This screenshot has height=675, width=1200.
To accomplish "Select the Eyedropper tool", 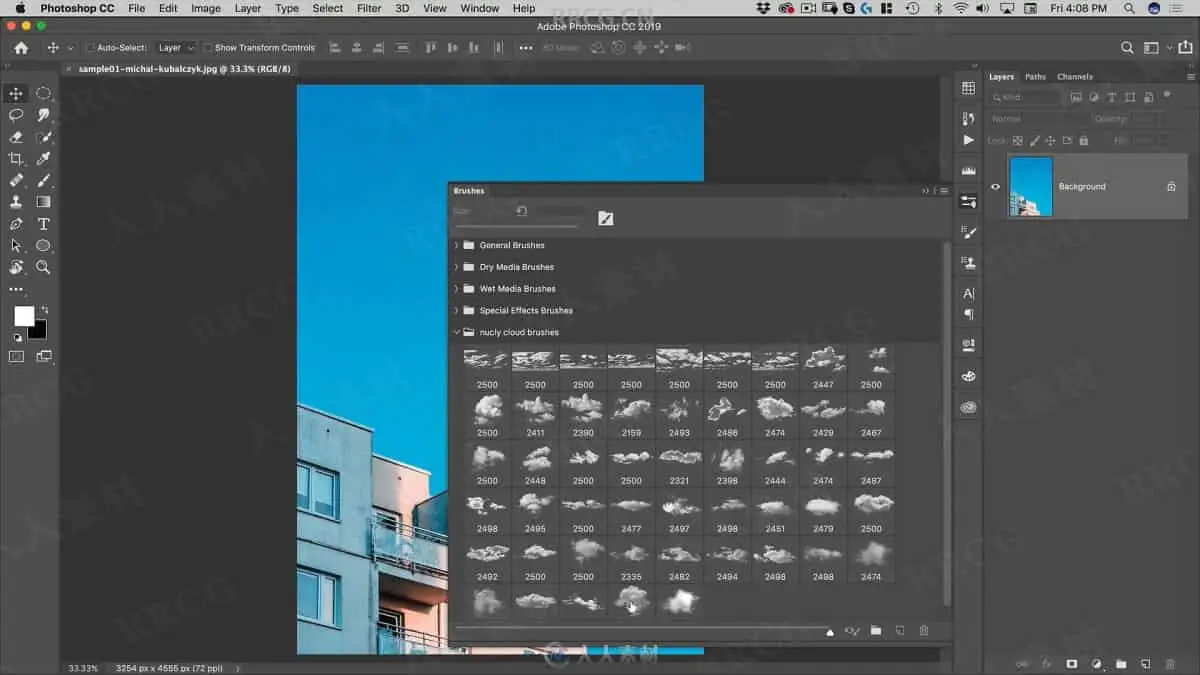I will (x=43, y=159).
